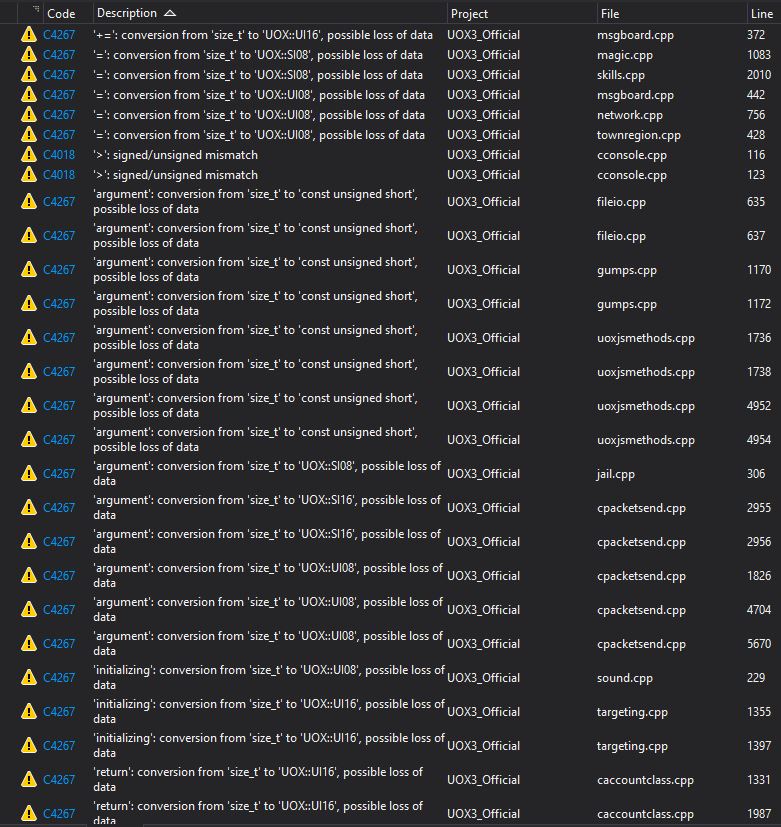This screenshot has width=781, height=827.
Task: Select the cpacketsend.cpp line 5670 warning description
Action: coord(267,643)
